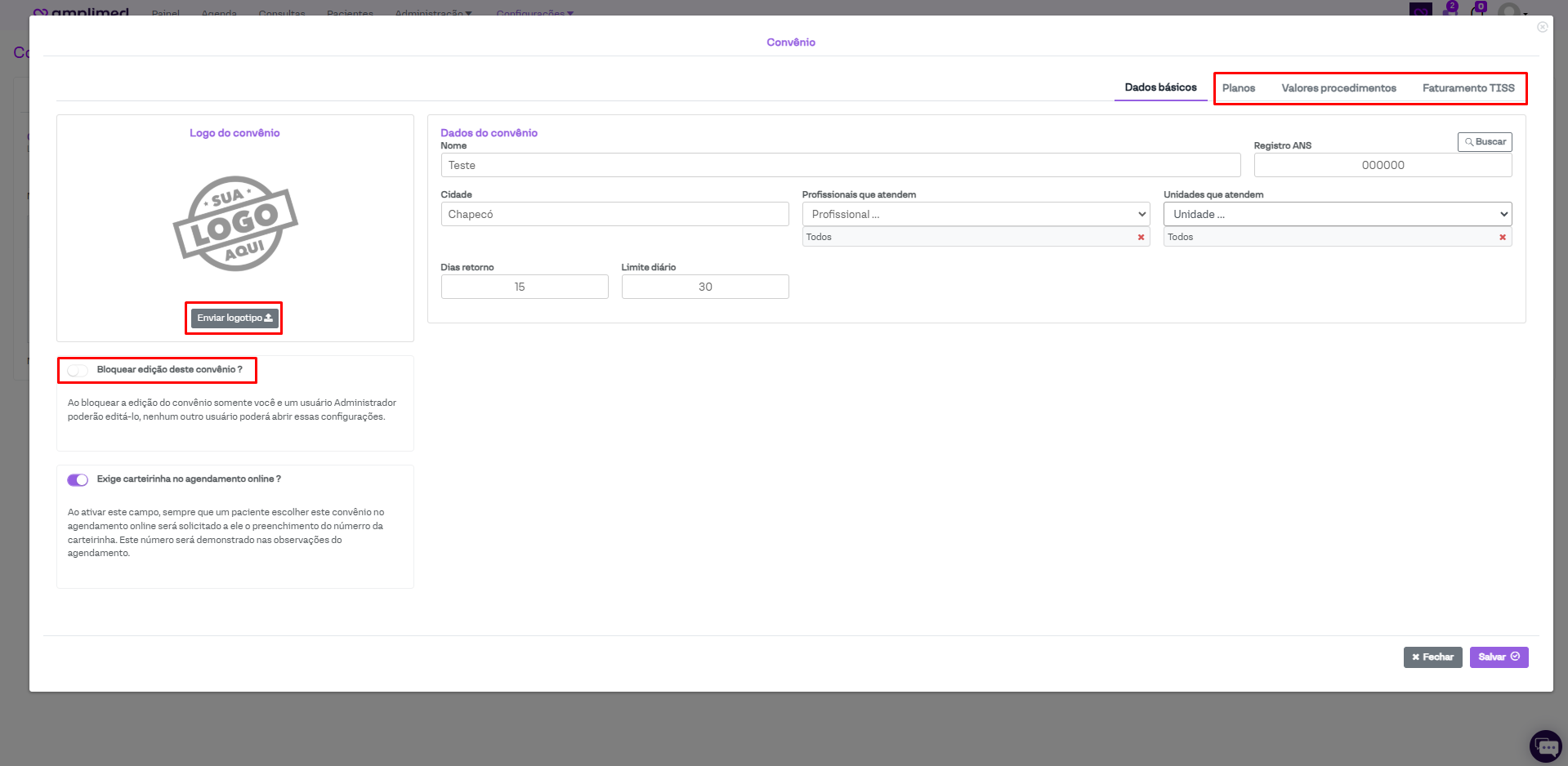Expand the Unidade dropdown

tap(1337, 215)
